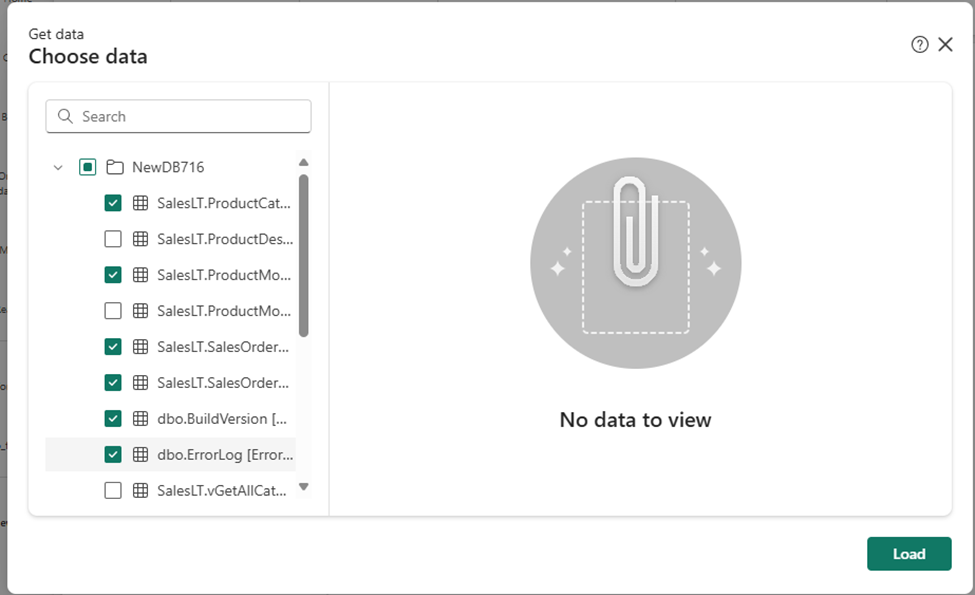This screenshot has height=595, width=975.
Task: Click the scroll-up arrow of the table list
Action: point(304,162)
